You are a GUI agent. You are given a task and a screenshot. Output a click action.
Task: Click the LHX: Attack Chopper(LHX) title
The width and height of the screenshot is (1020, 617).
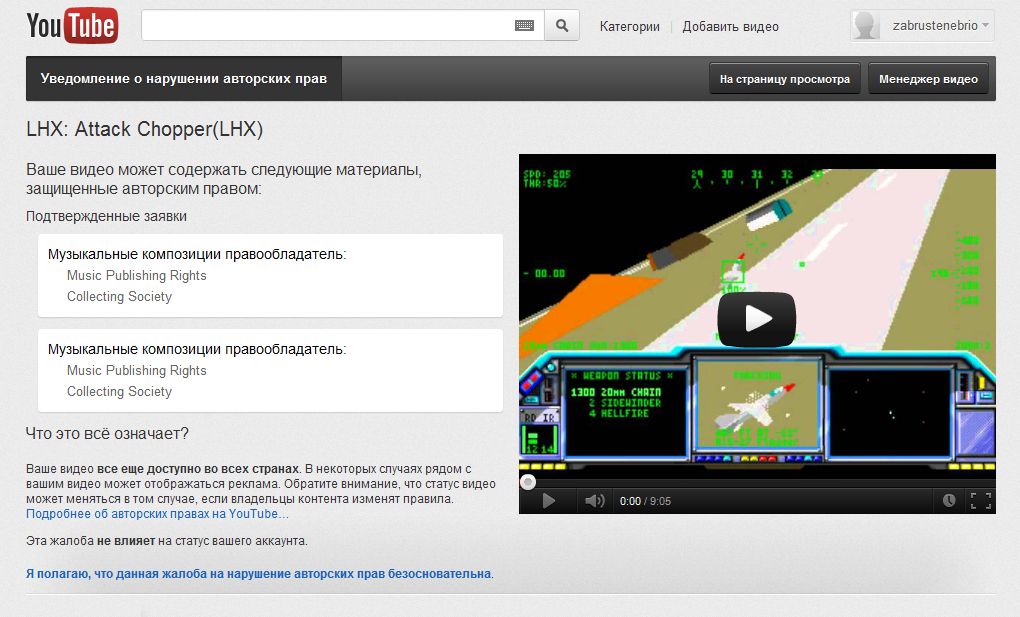[x=144, y=129]
